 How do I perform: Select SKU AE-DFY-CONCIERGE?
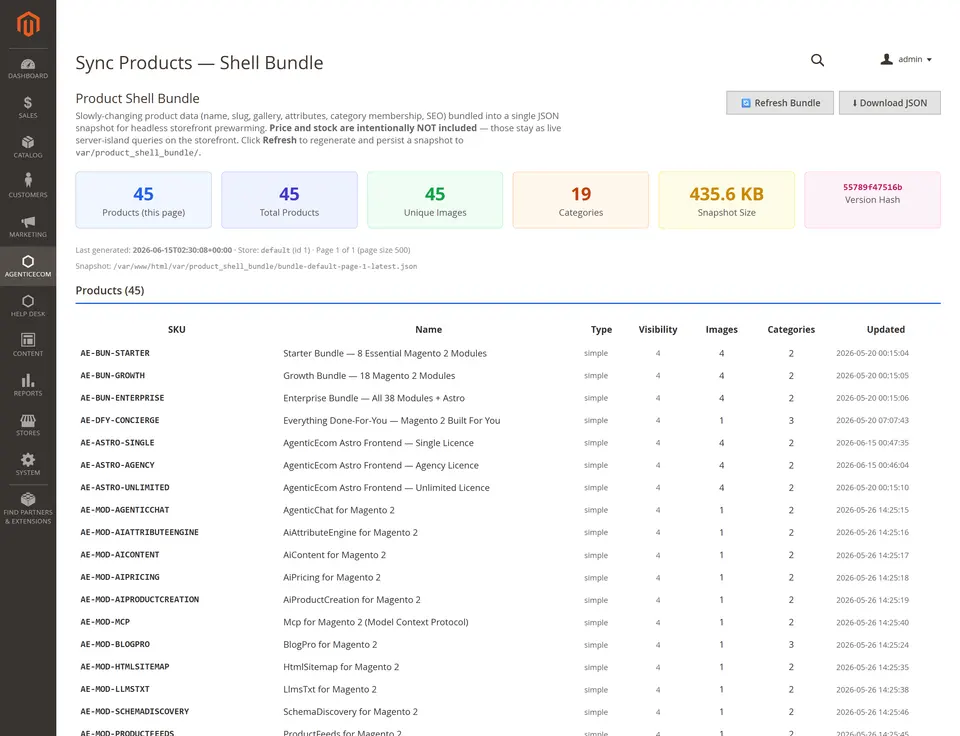[x=120, y=420]
